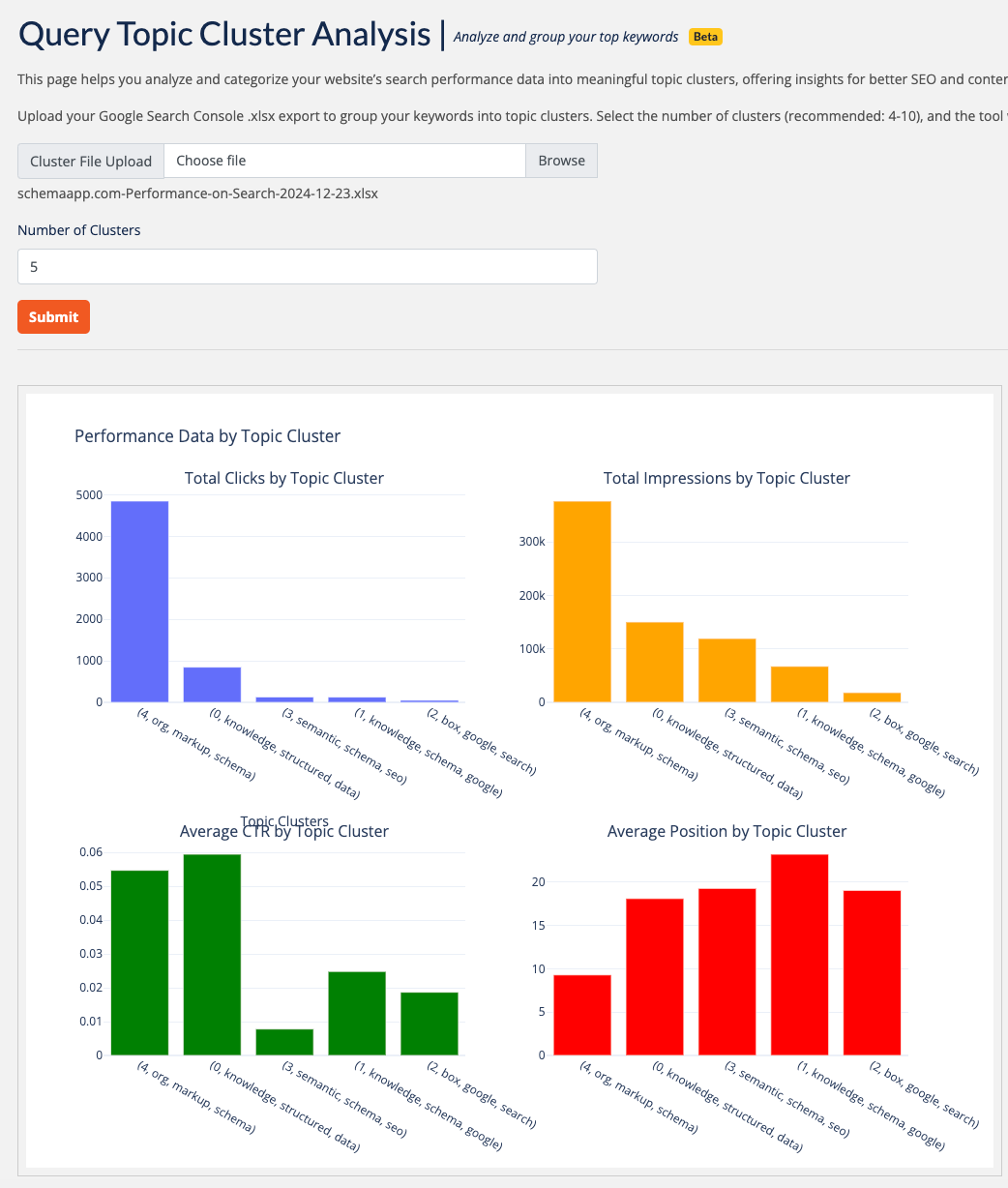1008x1188 pixels.
Task: Click the 0.06 axis label in Average CTR
Action: [91, 852]
